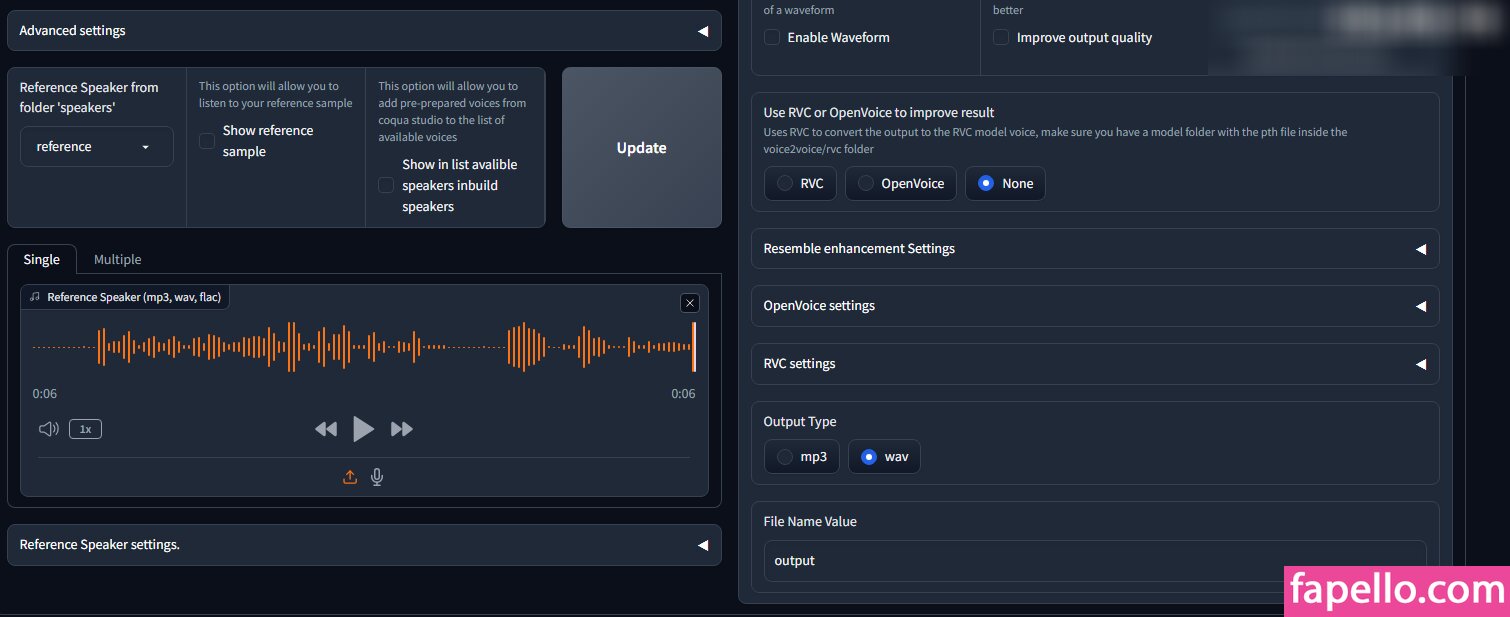Select the Single tab
The image size is (1510, 617).
42,260
